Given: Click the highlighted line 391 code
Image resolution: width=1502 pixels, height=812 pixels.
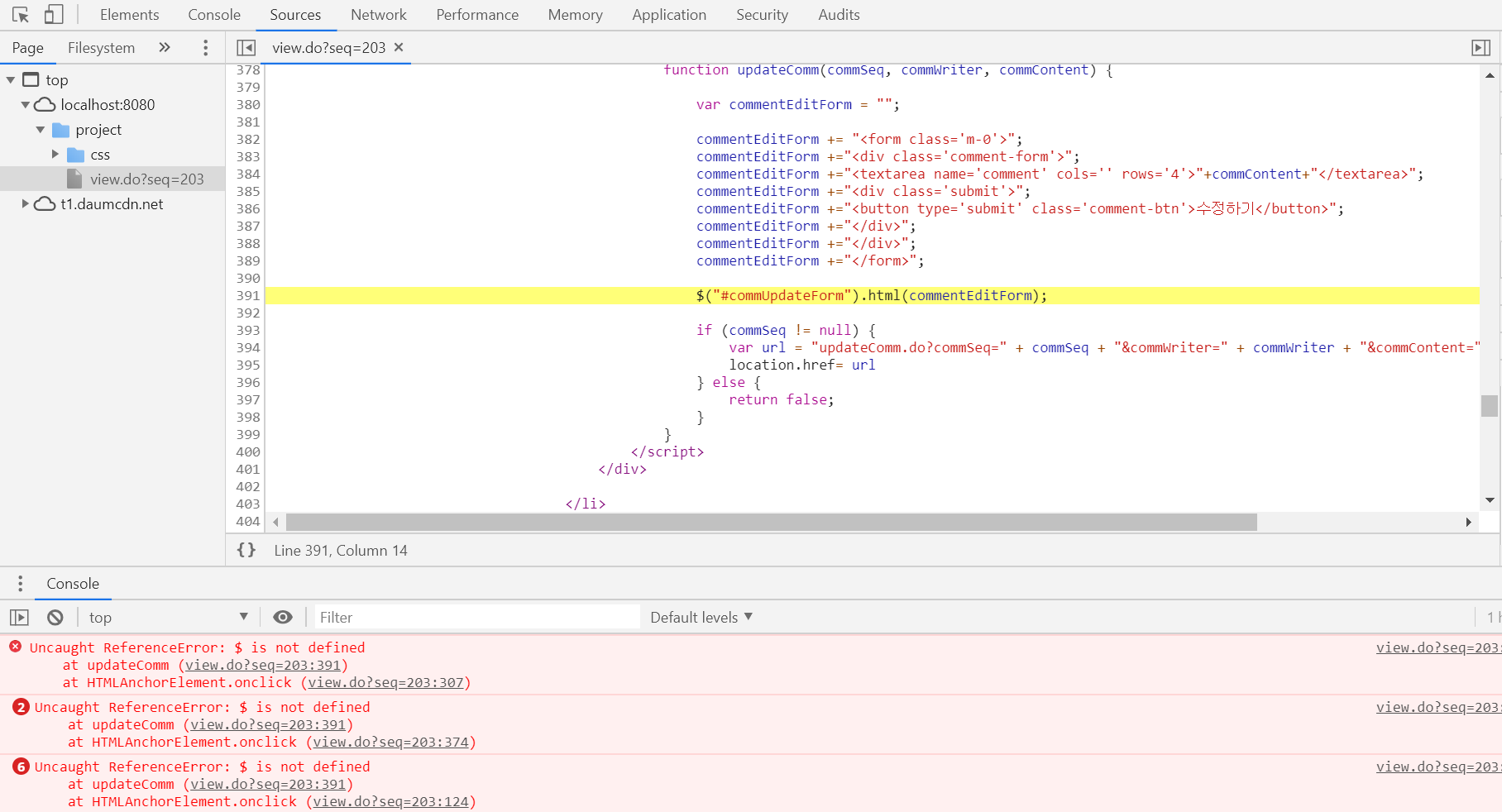Looking at the screenshot, I should pos(872,295).
